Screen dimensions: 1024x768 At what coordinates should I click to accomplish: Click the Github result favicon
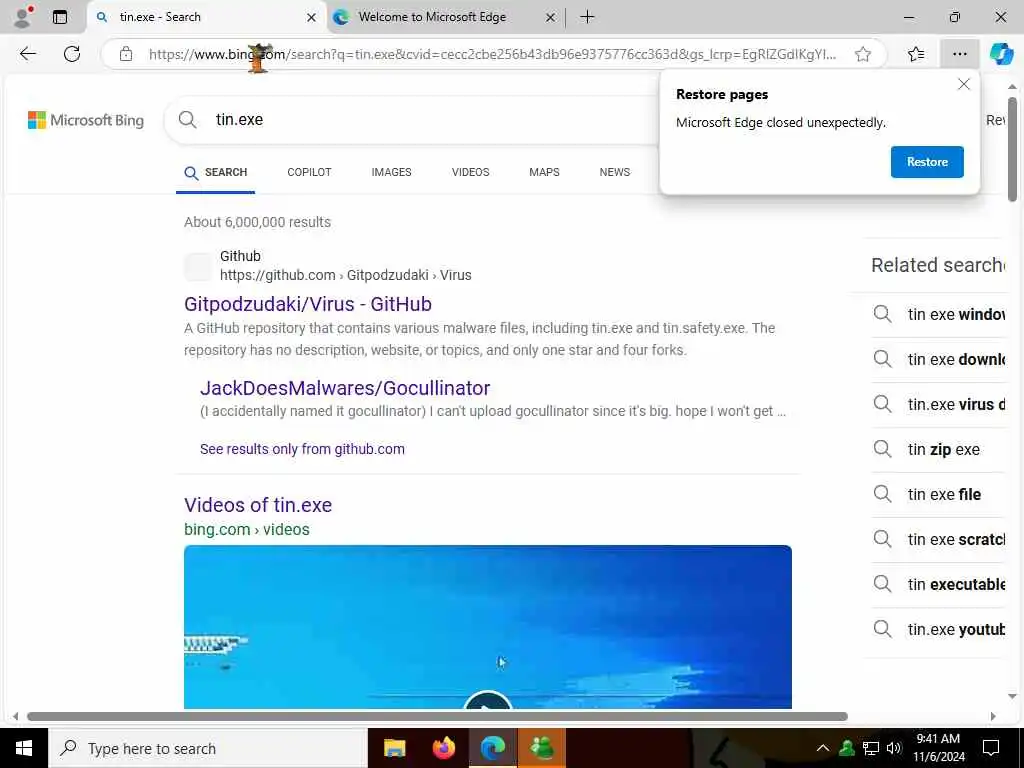point(198,266)
